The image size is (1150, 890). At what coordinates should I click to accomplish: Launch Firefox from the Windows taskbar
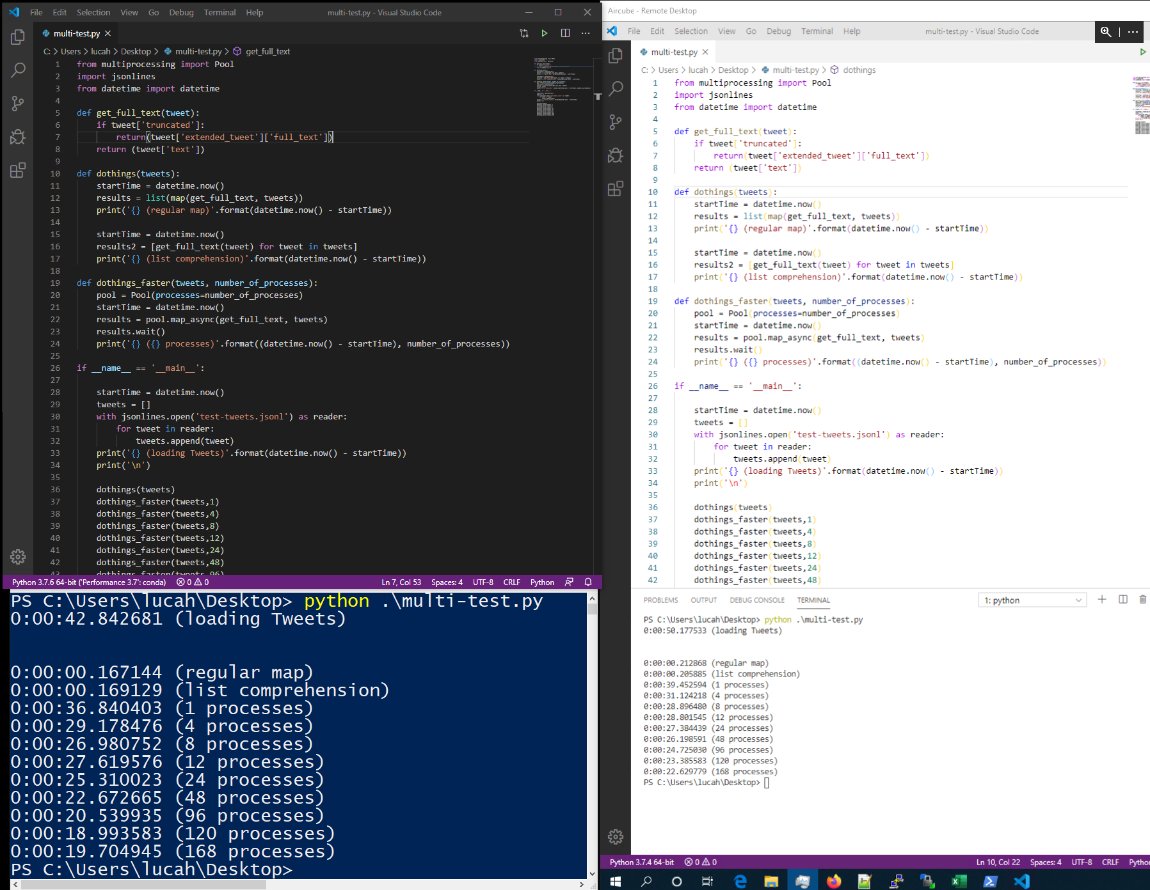pyautogui.click(x=833, y=881)
